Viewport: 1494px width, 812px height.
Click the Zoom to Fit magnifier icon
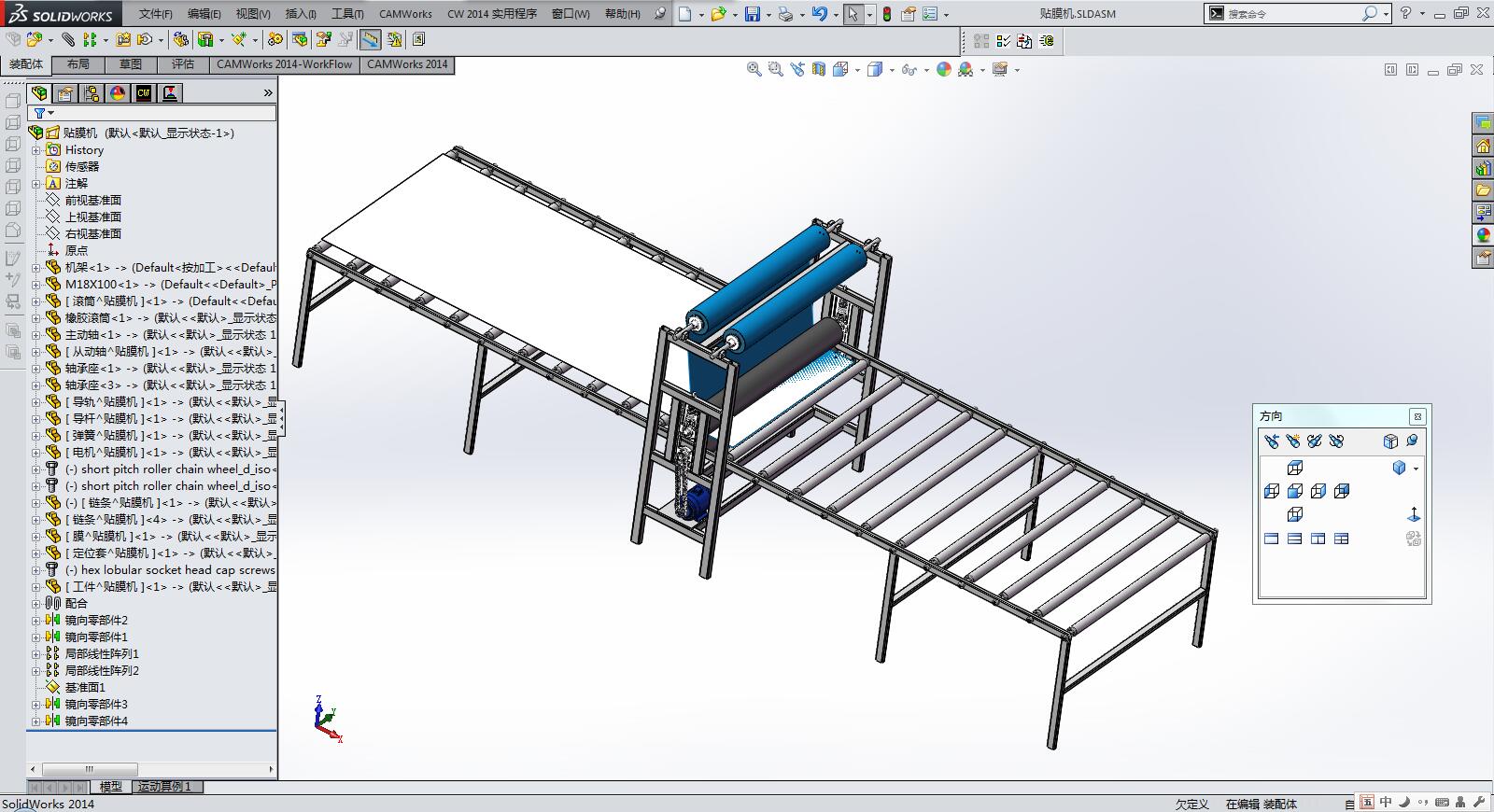tap(754, 69)
